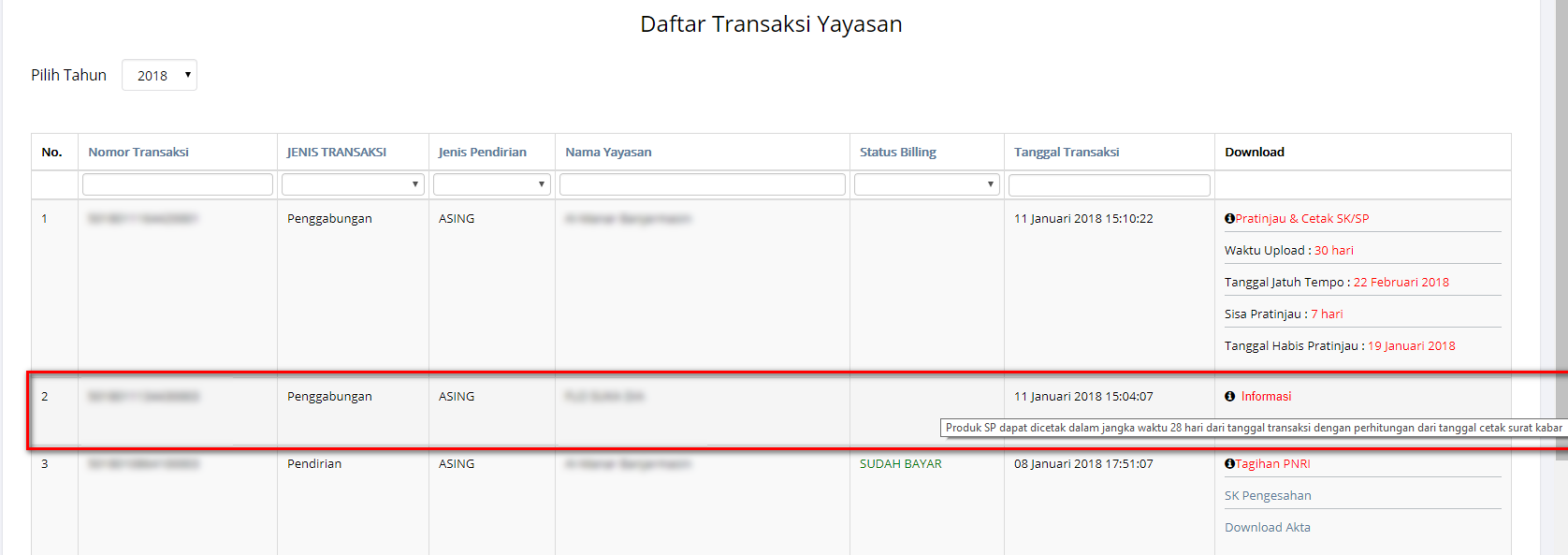Download the SK Pengesahan document

point(1268,496)
